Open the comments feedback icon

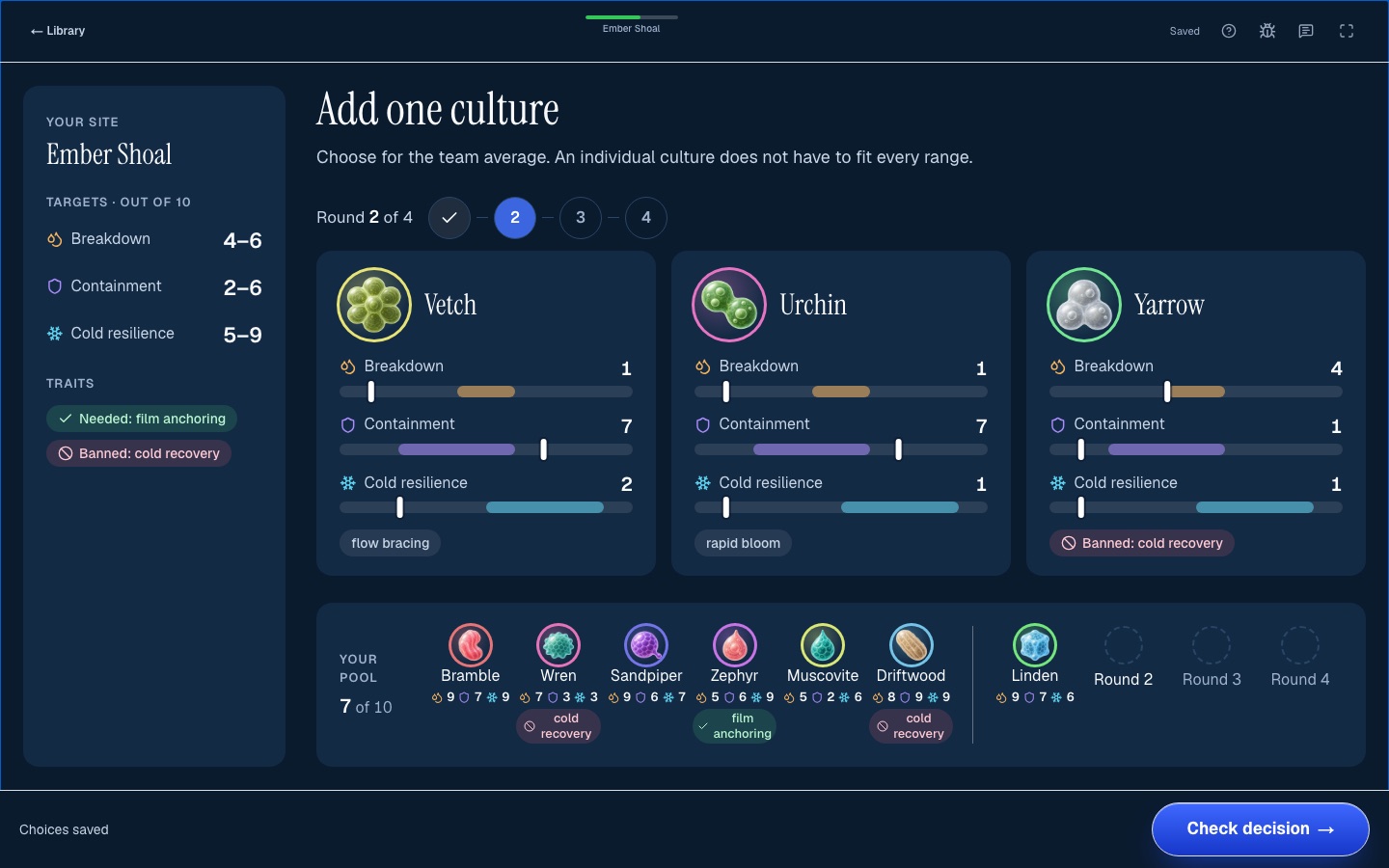coord(1306,31)
